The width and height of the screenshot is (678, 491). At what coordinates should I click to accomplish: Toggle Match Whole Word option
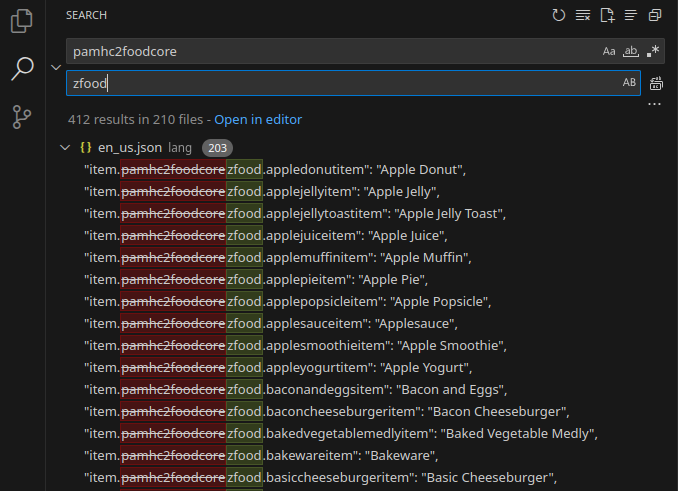[x=630, y=51]
